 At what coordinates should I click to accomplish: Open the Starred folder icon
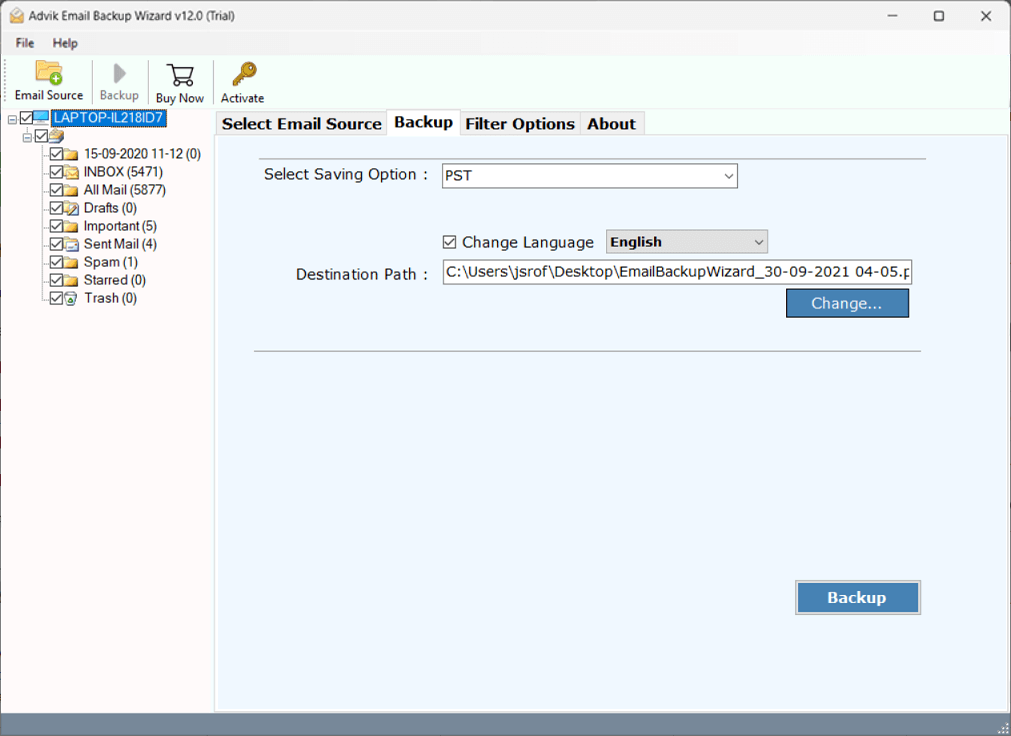click(x=72, y=279)
